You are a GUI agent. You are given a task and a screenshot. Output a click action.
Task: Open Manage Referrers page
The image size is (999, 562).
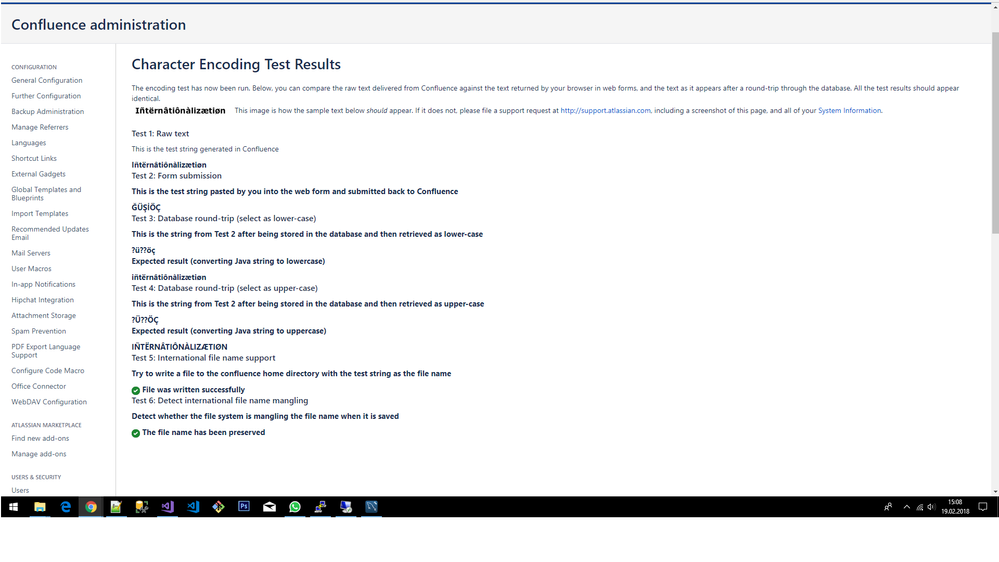click(40, 127)
